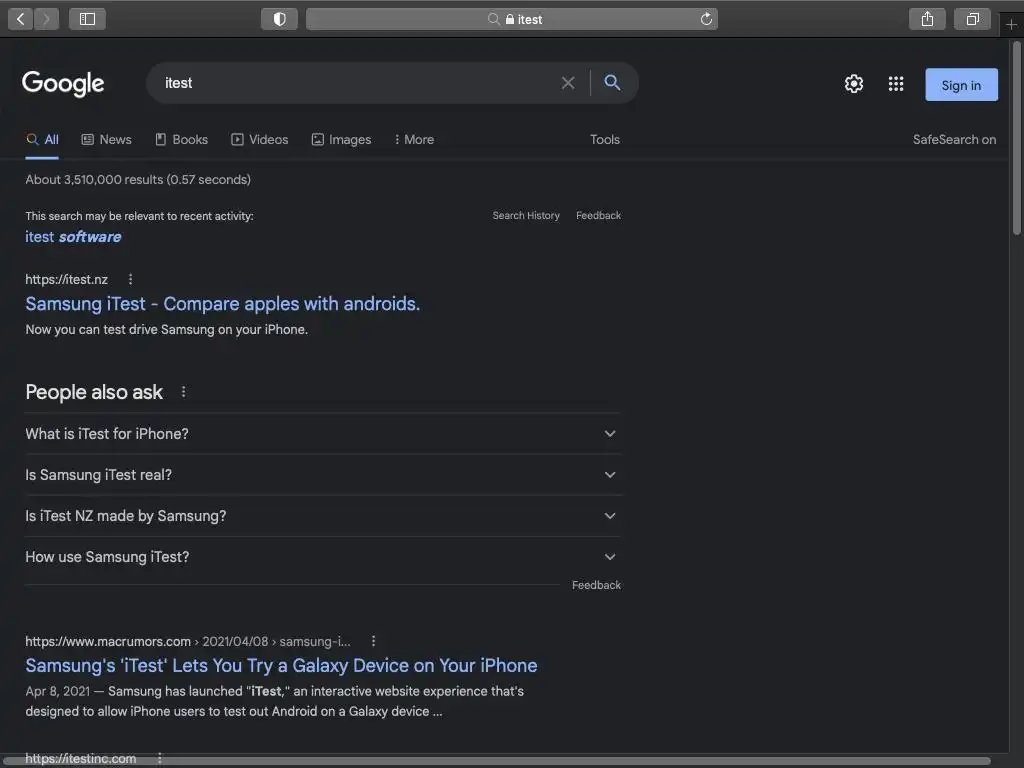Switch to the News tab
This screenshot has height=768, width=1024.
tap(106, 139)
